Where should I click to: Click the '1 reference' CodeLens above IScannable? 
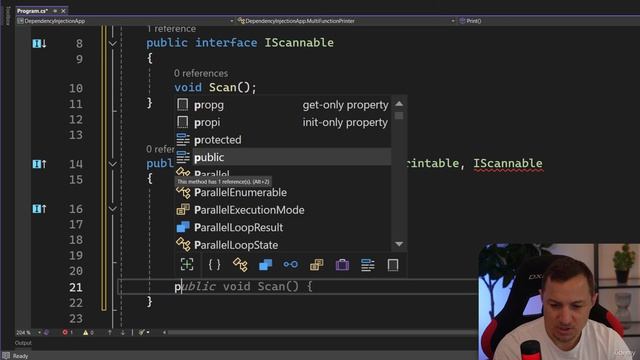(171, 29)
